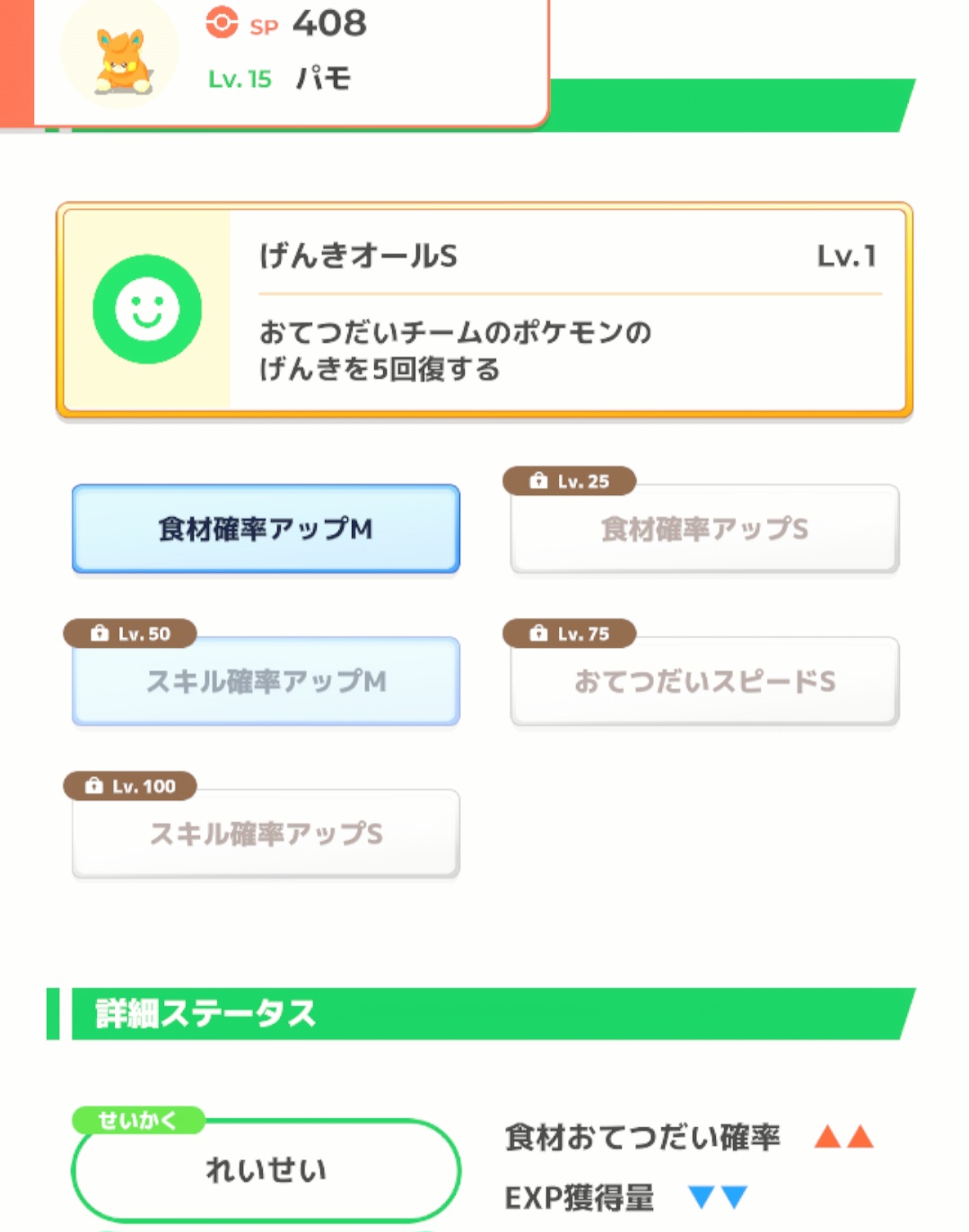Tap the blue down arrows beside EXP獲得量
The height and width of the screenshot is (1232, 969).
point(718,1197)
